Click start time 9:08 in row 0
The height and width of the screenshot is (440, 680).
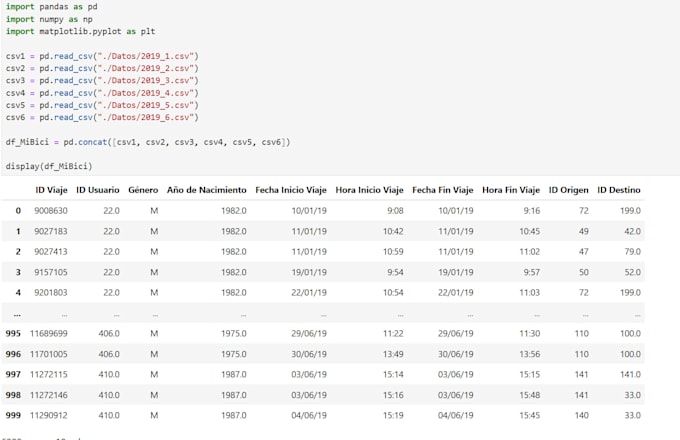pos(395,211)
